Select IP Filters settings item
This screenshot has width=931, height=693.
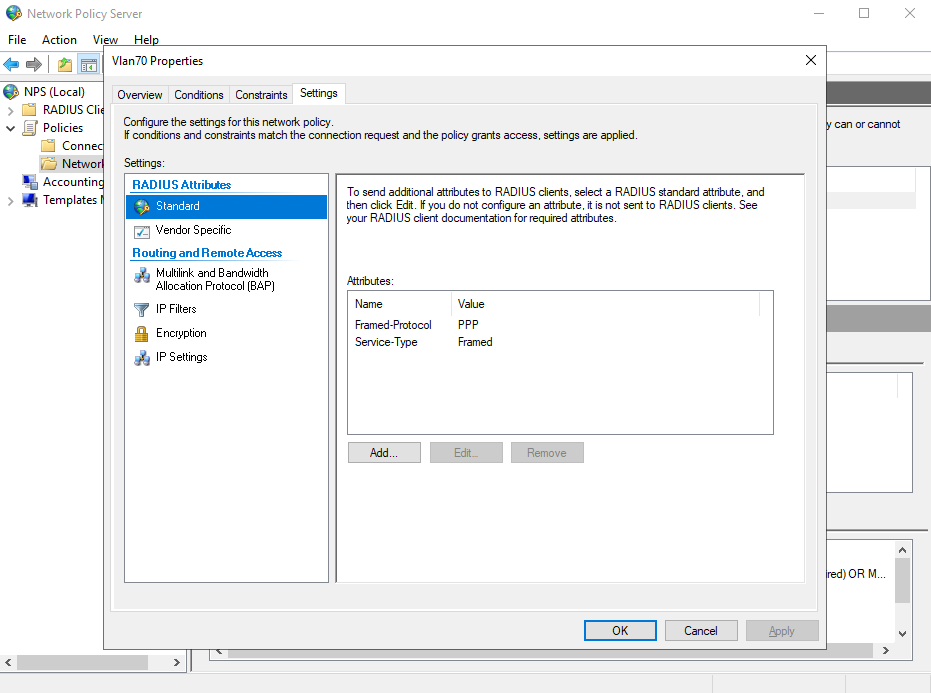(x=226, y=309)
